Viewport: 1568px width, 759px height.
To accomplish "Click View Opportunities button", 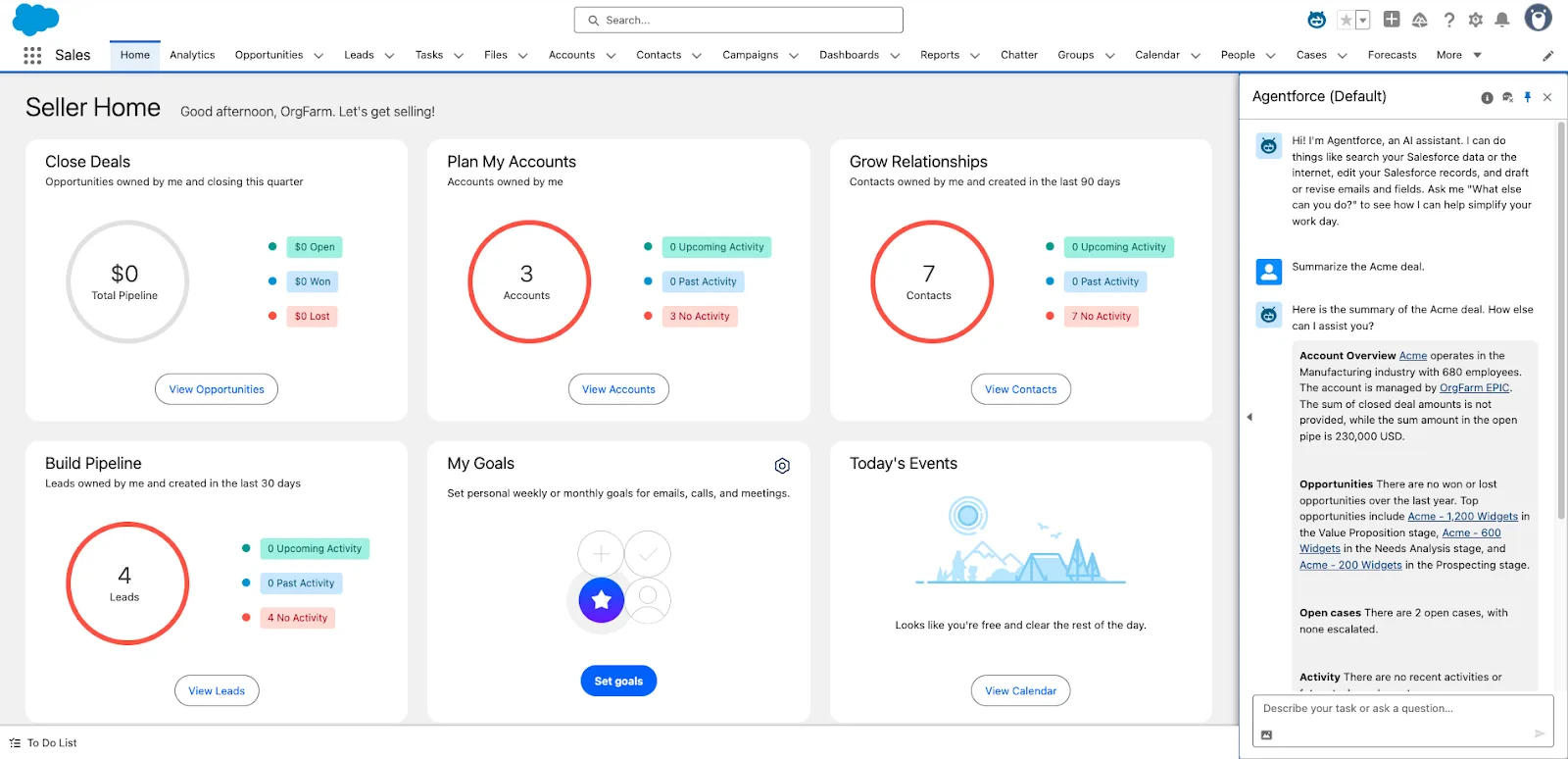I will pyautogui.click(x=217, y=389).
